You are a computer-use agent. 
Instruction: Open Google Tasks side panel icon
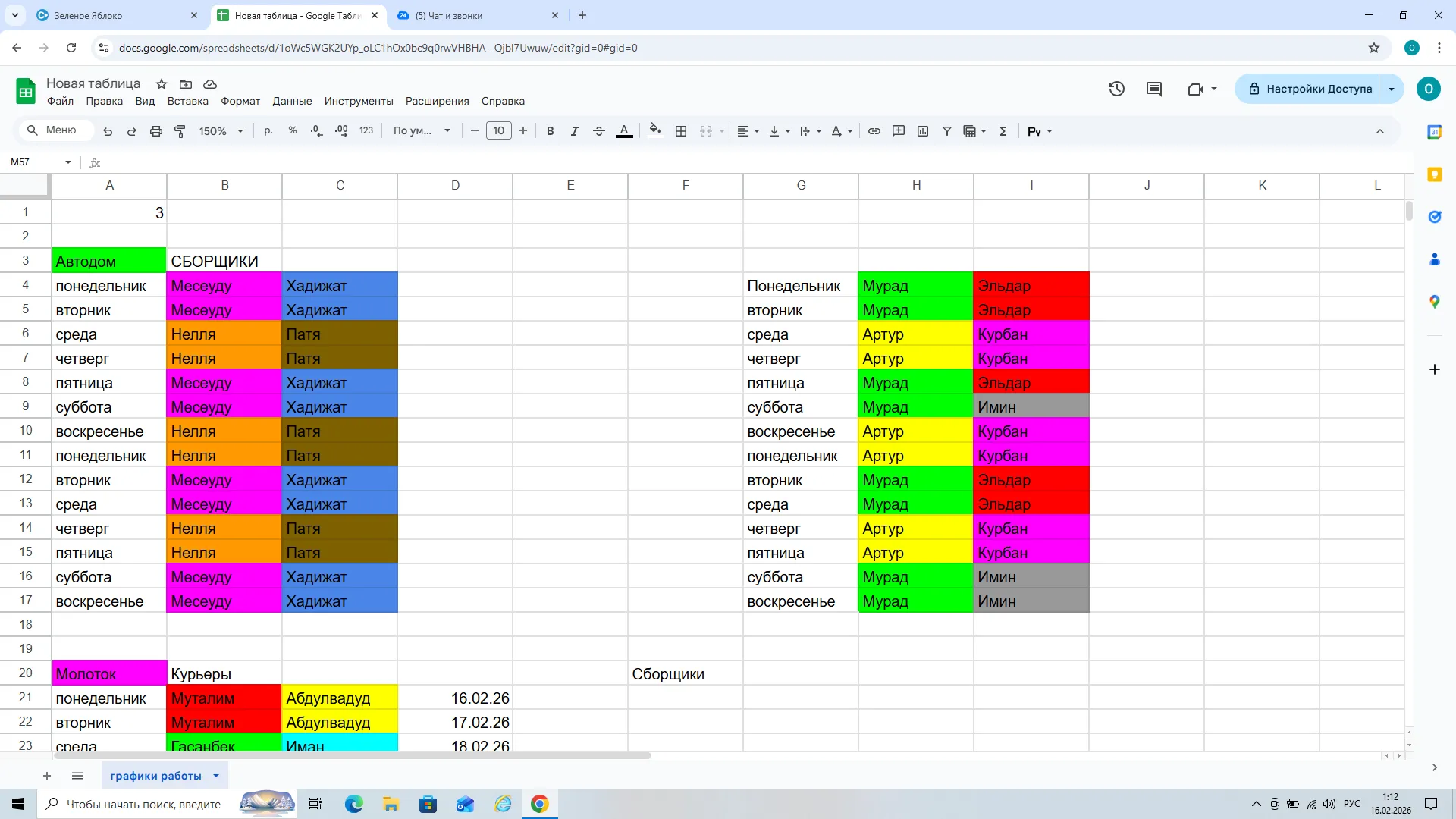(x=1434, y=217)
